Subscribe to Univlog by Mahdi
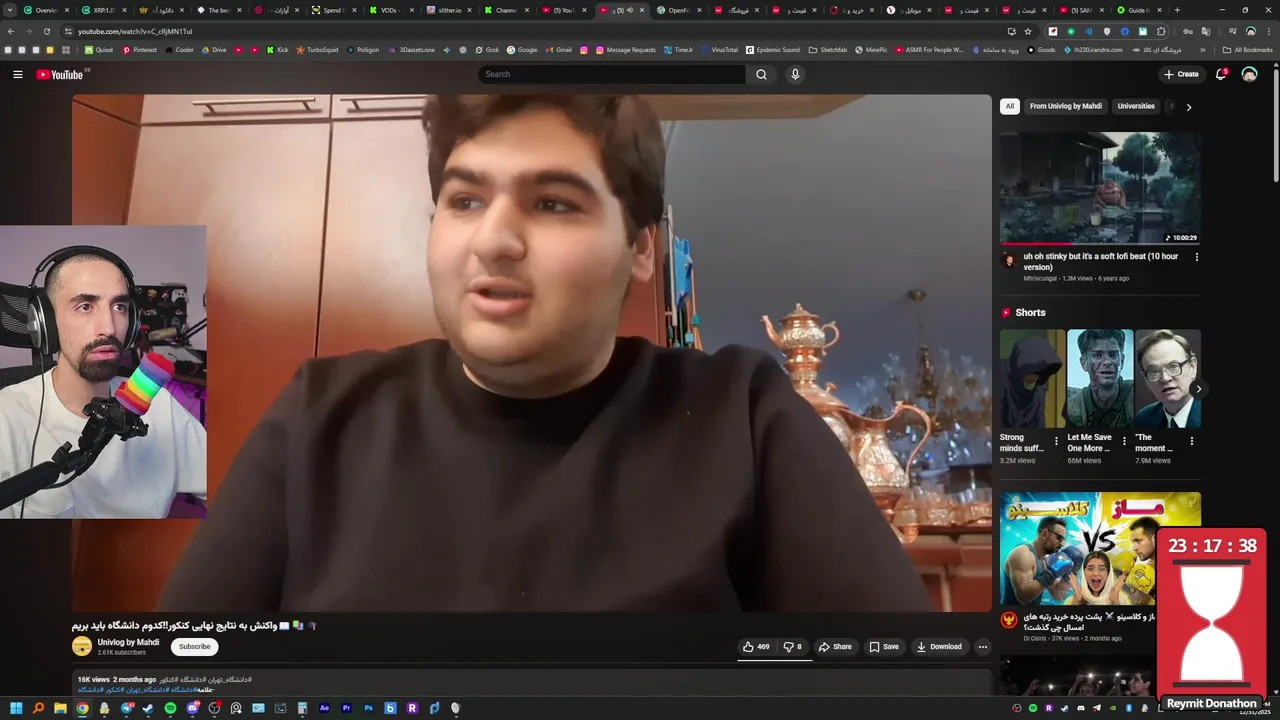 [194, 646]
